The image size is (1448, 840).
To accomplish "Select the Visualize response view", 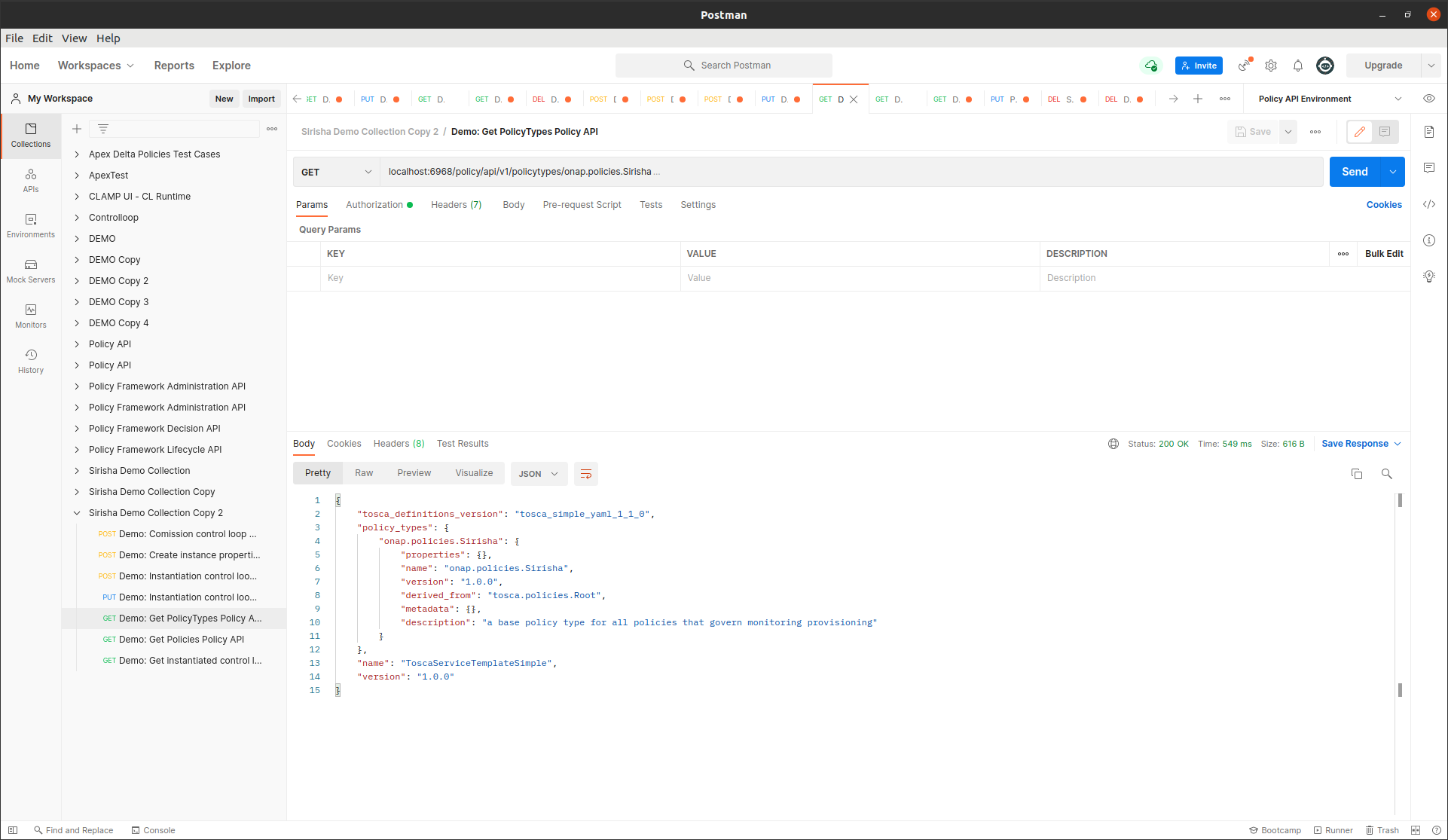I will pos(474,473).
